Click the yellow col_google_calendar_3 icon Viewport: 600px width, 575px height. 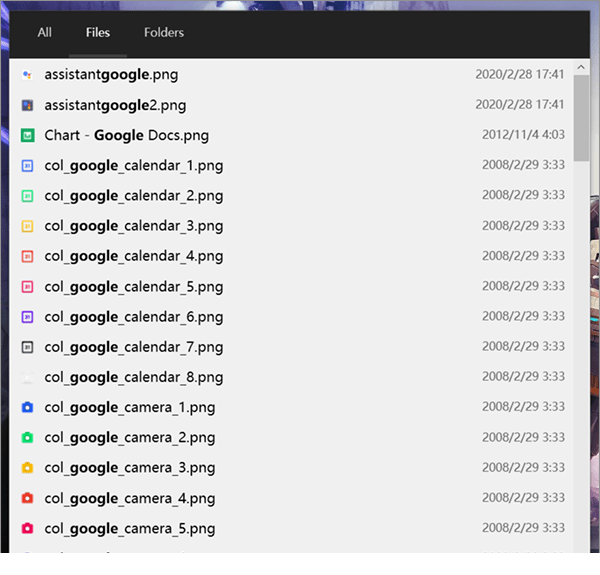[27, 226]
